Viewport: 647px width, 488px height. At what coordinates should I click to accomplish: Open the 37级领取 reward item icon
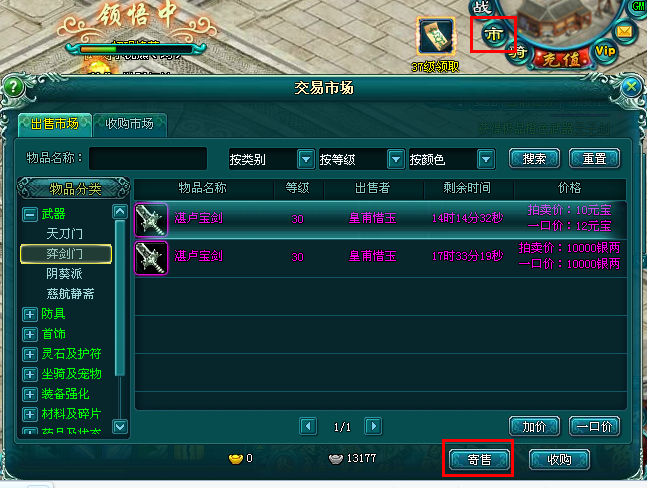[436, 37]
